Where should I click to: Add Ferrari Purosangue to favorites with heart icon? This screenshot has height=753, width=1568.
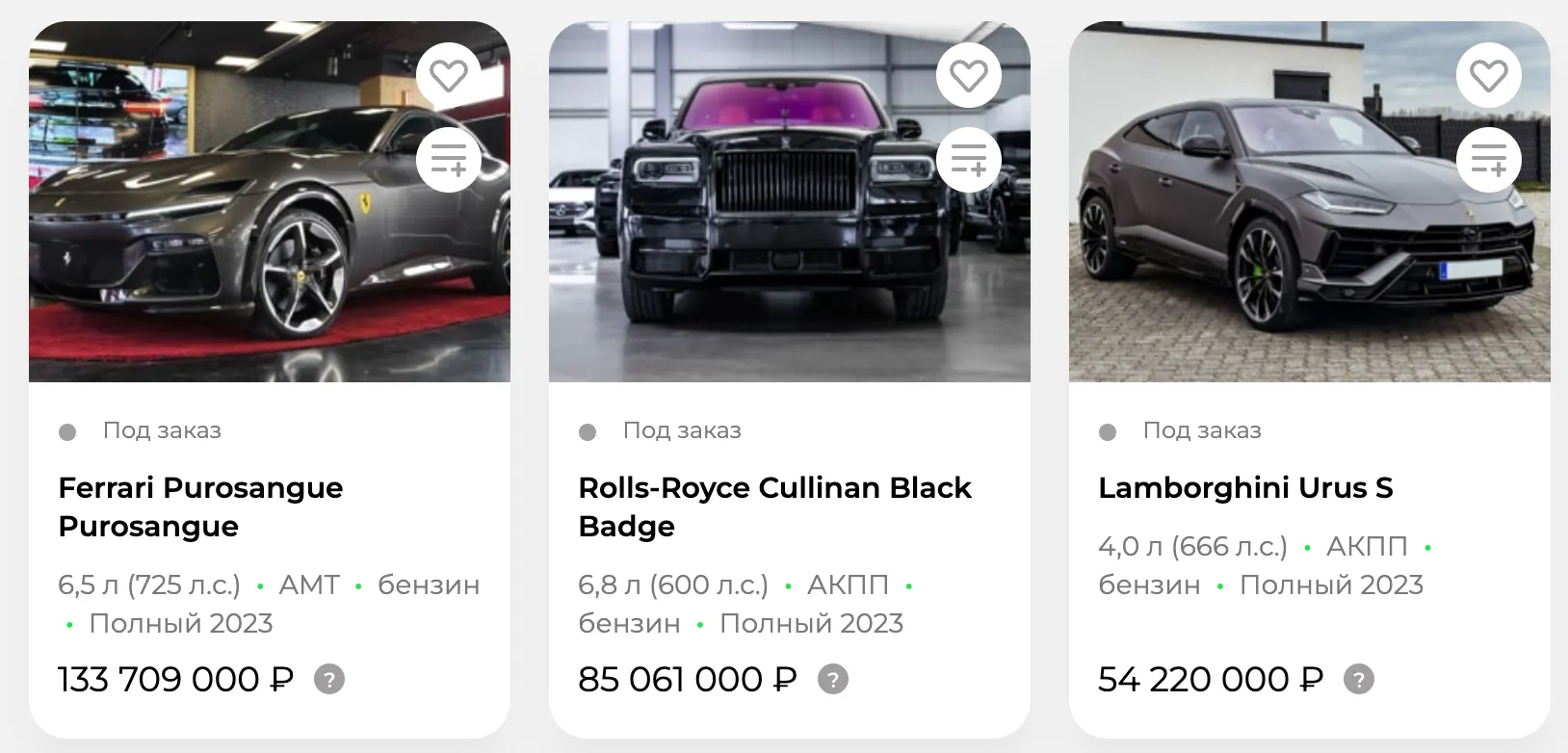pyautogui.click(x=449, y=75)
